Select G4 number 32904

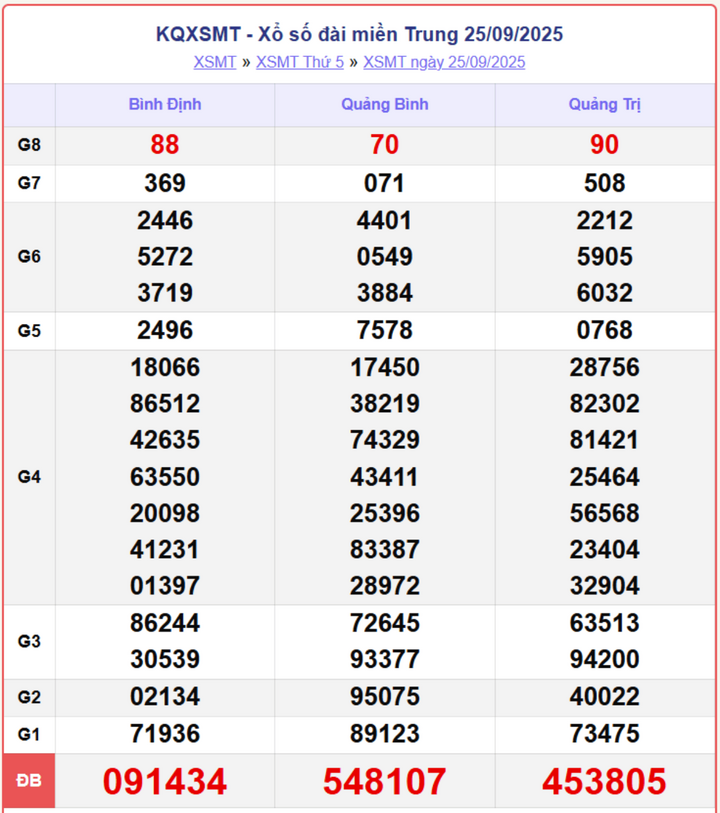(x=604, y=586)
